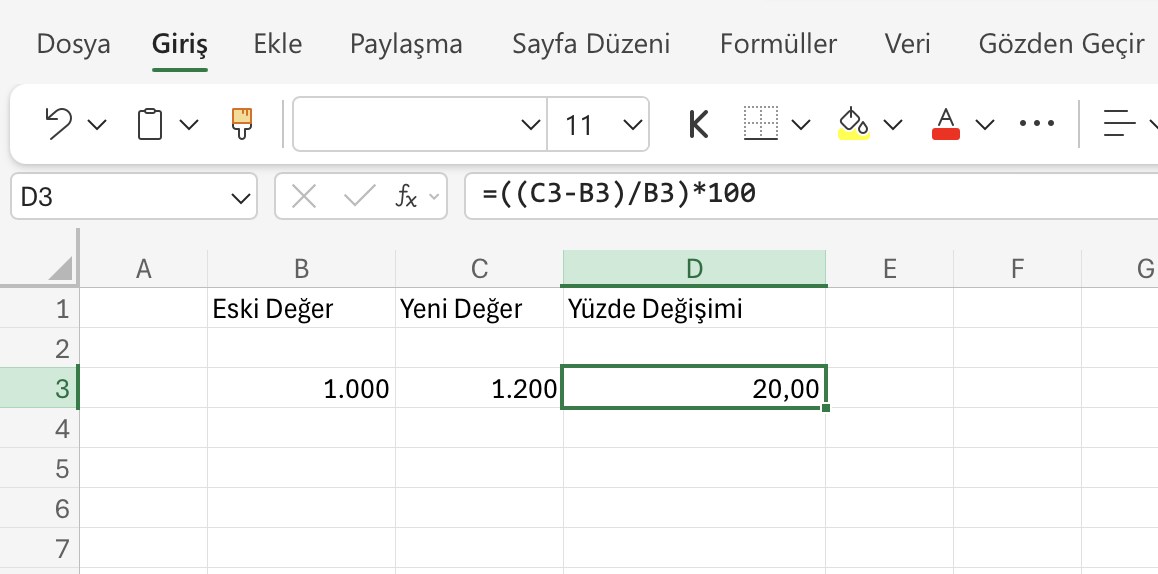Open the Sayfa Düzeni tab

(591, 44)
